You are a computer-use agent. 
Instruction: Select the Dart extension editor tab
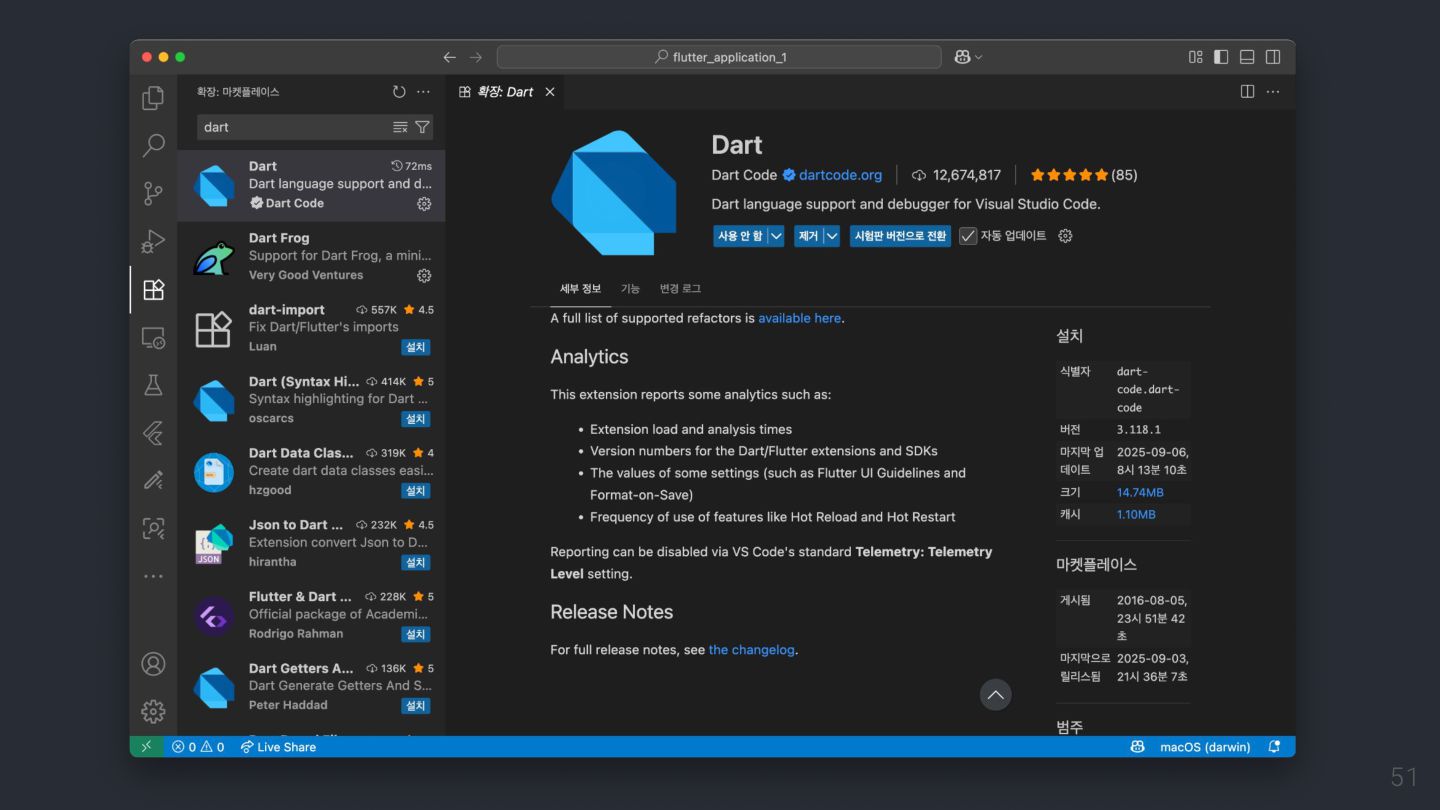click(x=506, y=92)
